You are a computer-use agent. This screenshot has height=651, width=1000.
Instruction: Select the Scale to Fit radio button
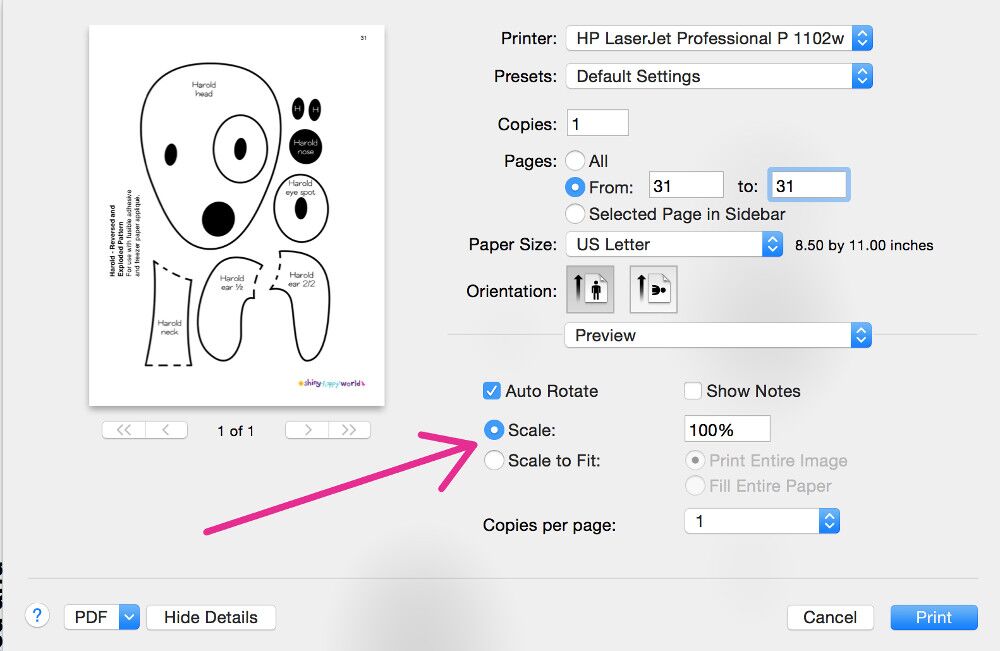(494, 461)
